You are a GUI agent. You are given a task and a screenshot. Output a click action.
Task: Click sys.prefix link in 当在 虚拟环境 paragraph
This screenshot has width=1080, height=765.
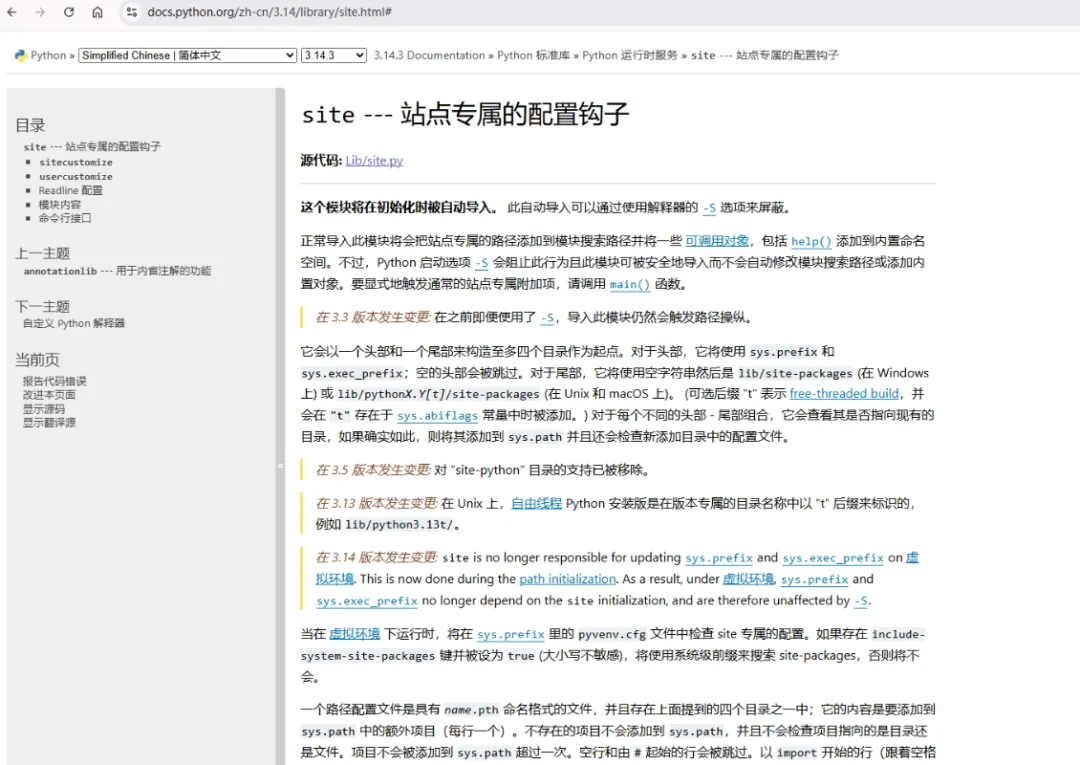[511, 634]
